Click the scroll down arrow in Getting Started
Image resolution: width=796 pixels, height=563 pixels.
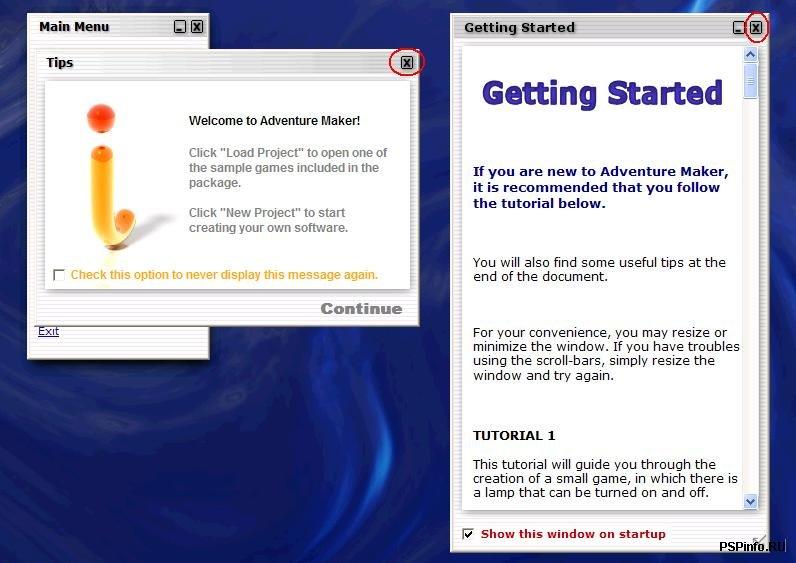coord(751,501)
